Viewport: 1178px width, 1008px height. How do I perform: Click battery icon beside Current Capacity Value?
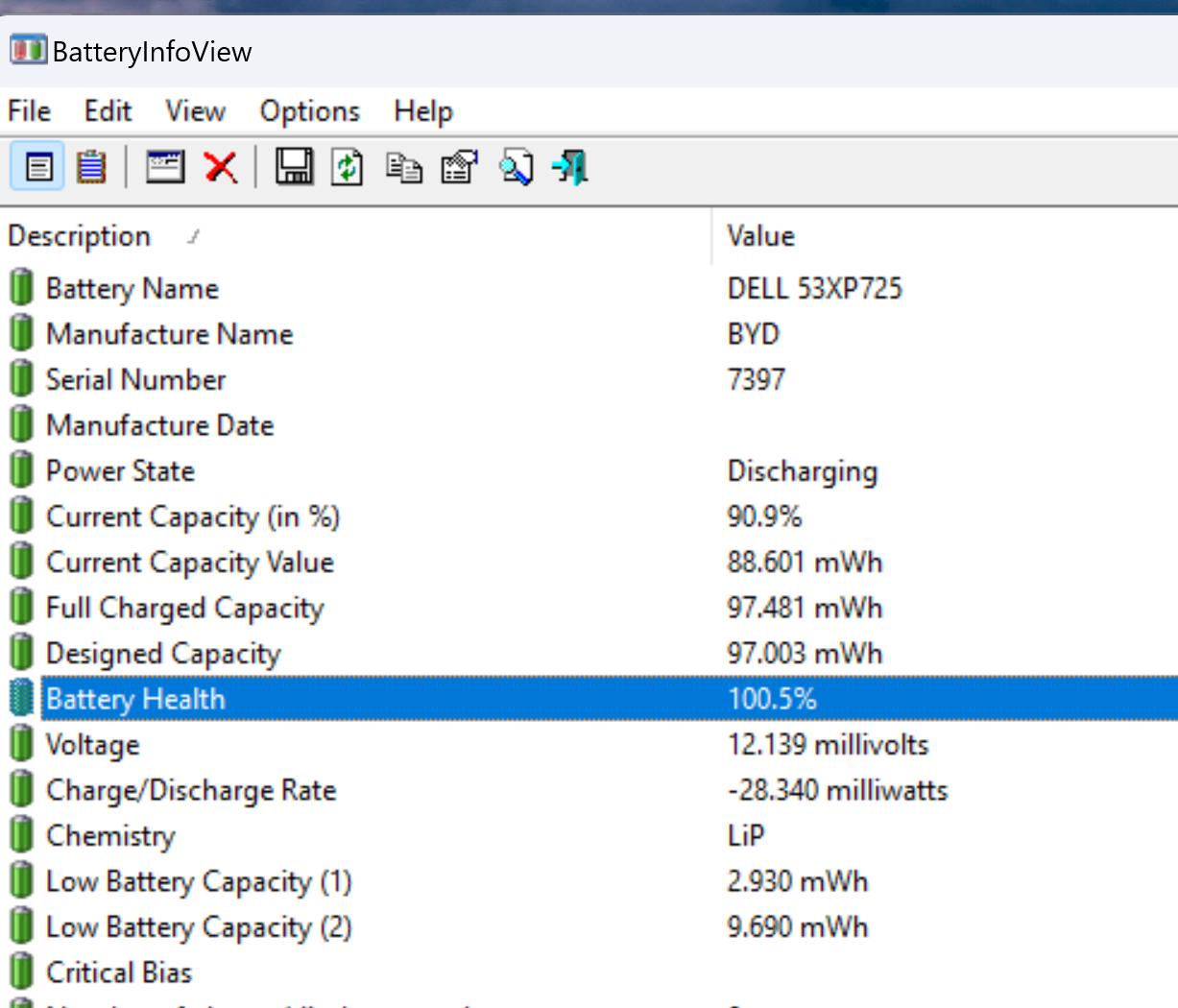21,562
